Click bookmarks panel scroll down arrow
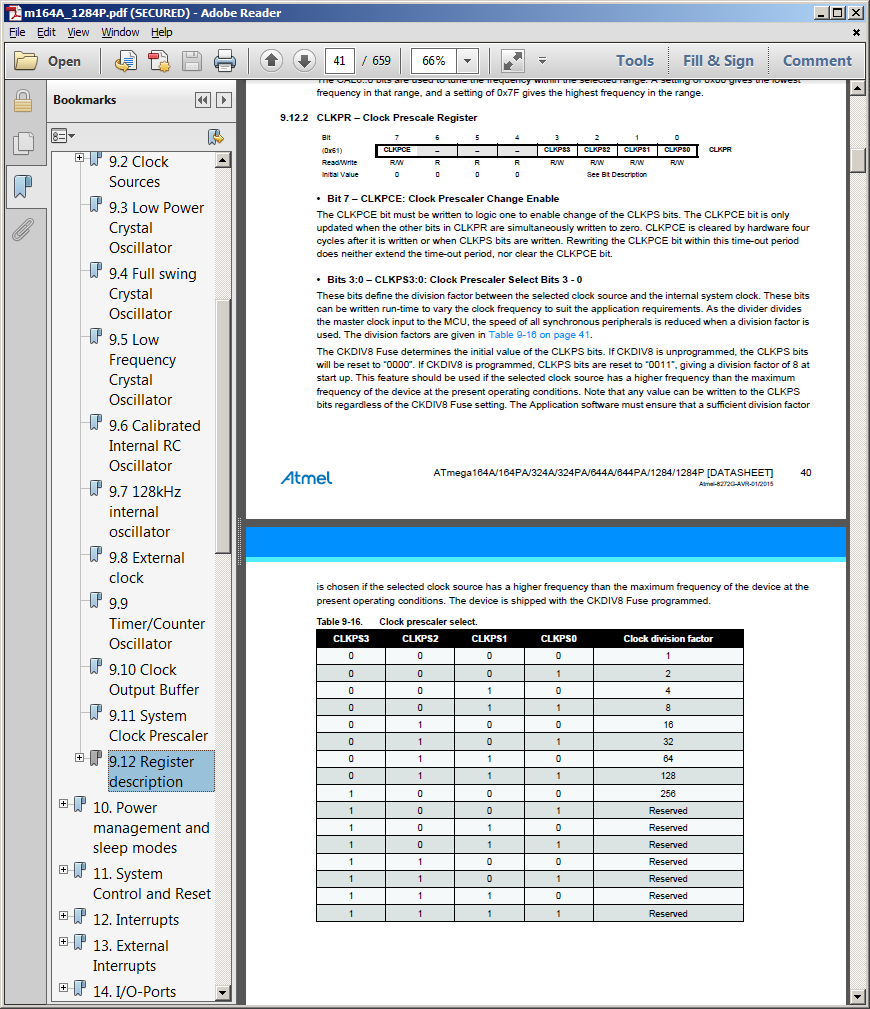Image resolution: width=870 pixels, height=1009 pixels. coord(223,992)
